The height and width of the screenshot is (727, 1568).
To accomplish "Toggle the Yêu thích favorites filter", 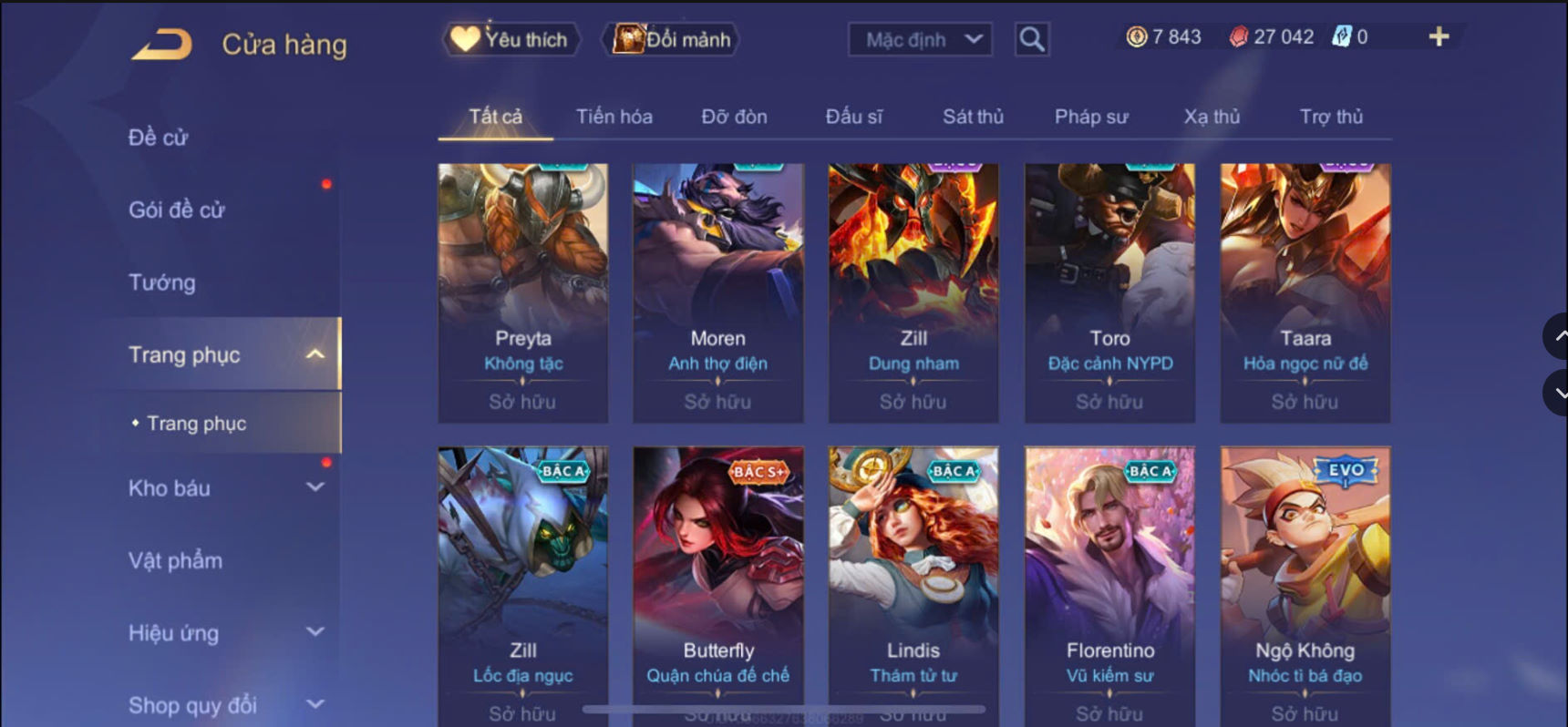I will click(x=511, y=39).
